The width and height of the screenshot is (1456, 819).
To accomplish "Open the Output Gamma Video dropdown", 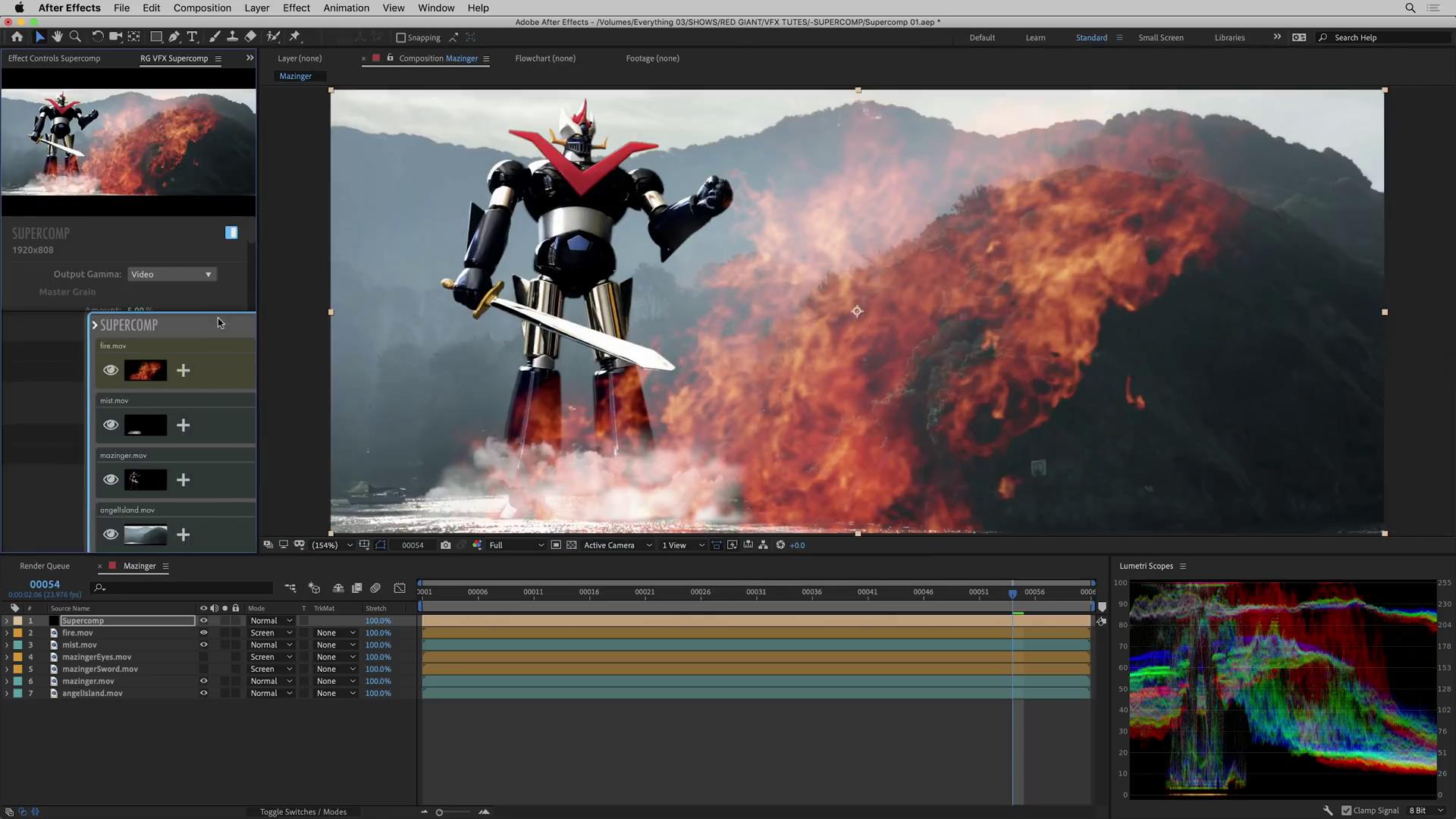I will point(172,275).
